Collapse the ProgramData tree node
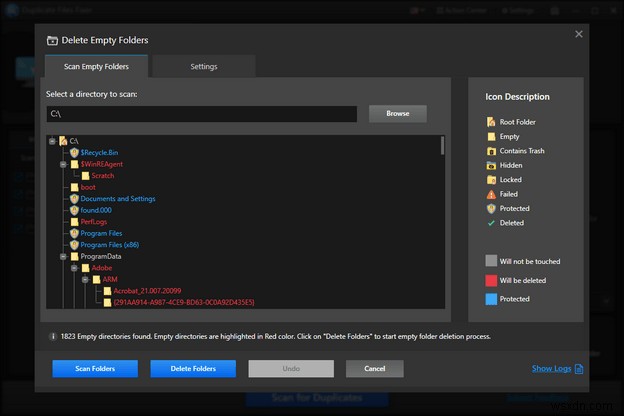Image resolution: width=624 pixels, height=416 pixels. [63, 256]
